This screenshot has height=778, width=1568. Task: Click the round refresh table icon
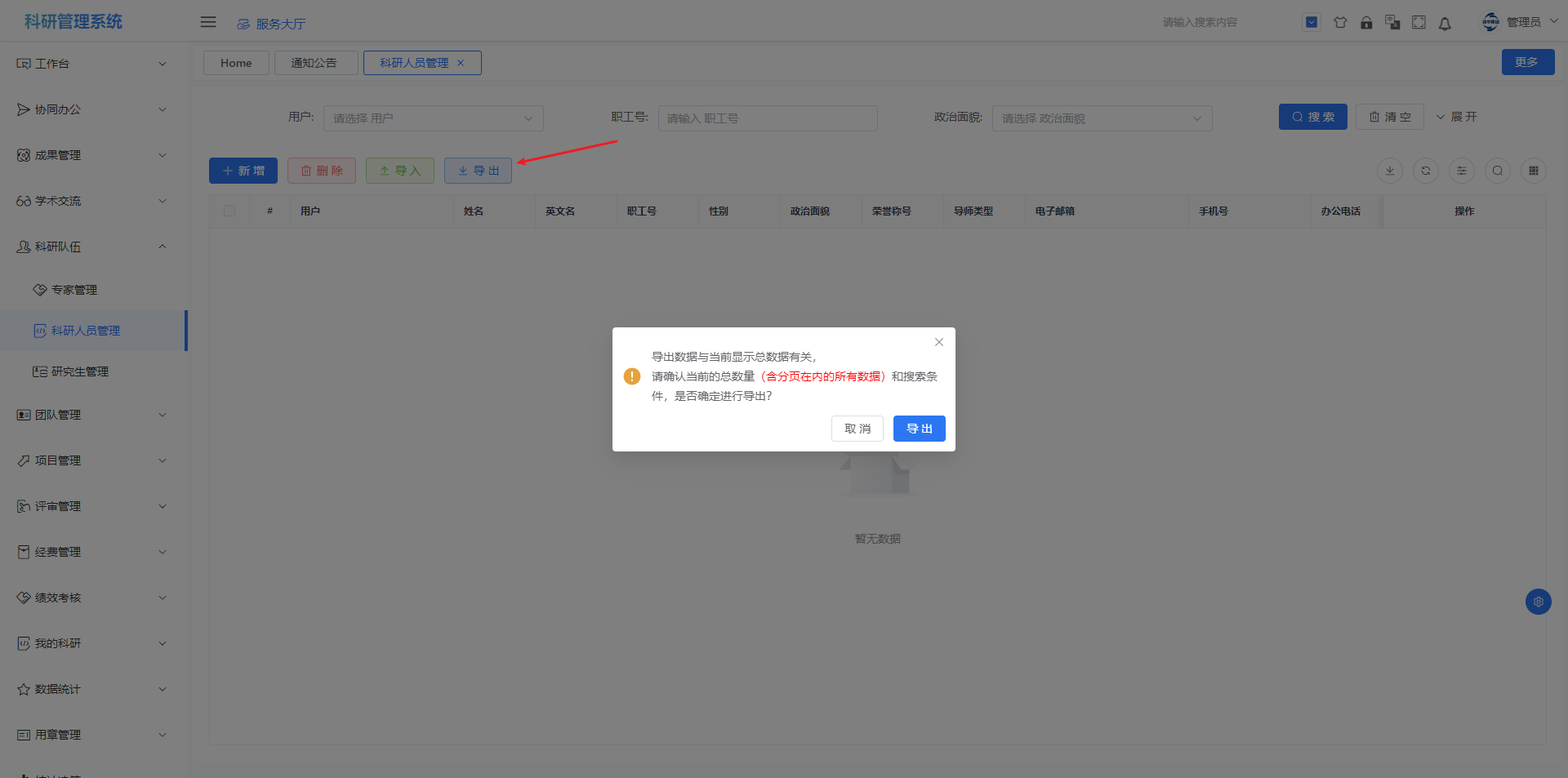pos(1425,171)
